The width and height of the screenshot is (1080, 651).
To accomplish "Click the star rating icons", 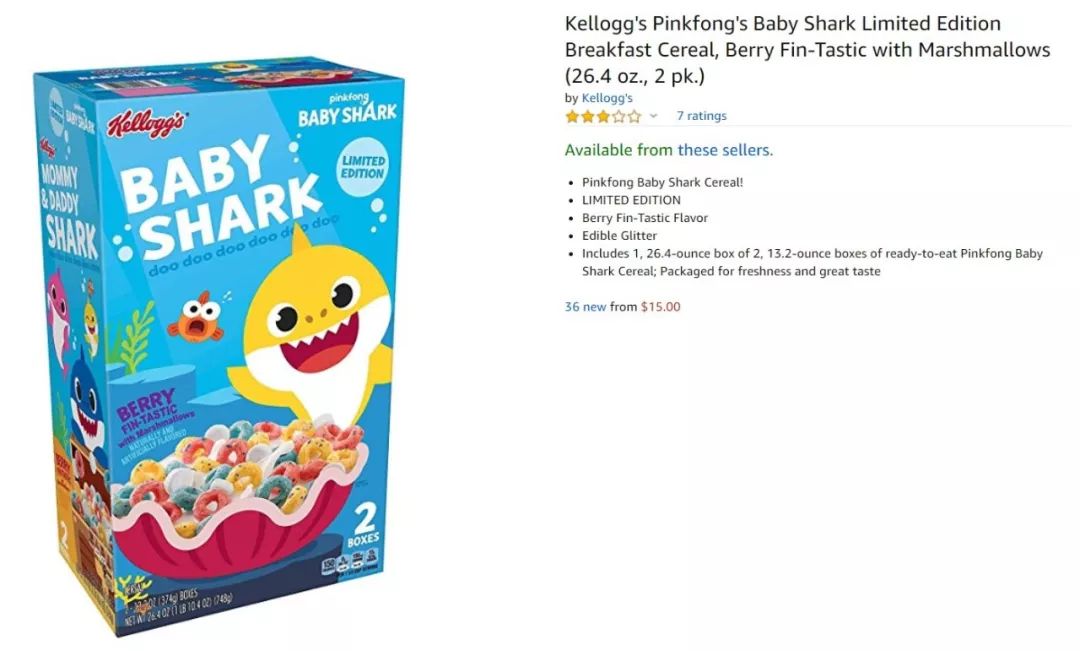I will [603, 116].
